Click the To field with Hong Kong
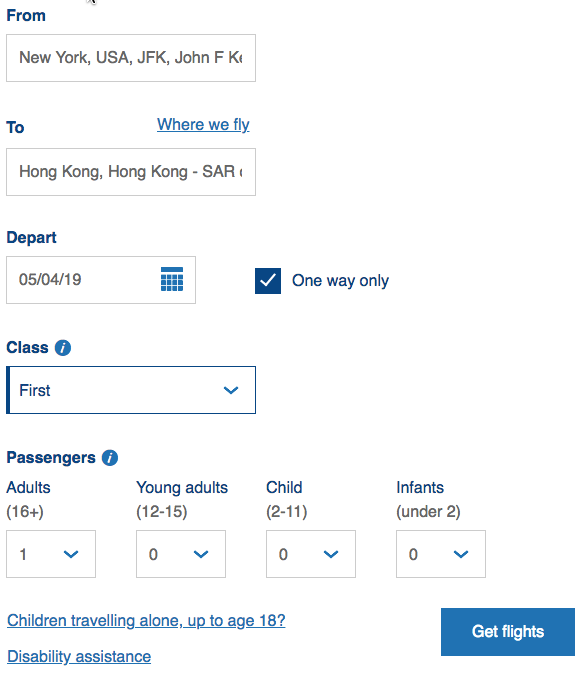580x679 pixels. click(x=131, y=172)
